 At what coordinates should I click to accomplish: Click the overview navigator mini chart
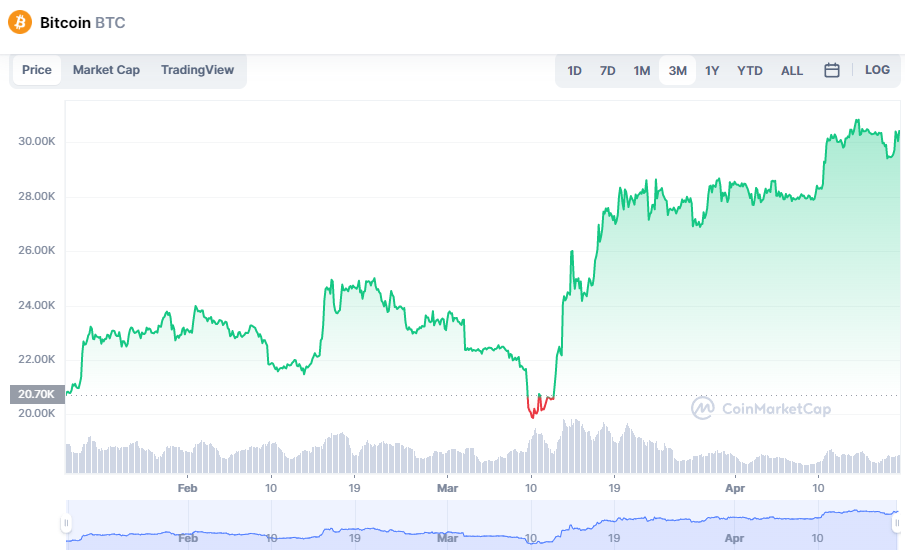coord(481,524)
